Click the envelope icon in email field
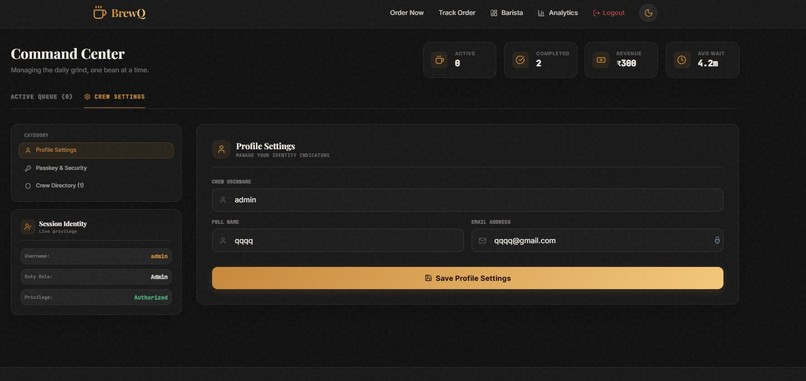 [x=482, y=241]
